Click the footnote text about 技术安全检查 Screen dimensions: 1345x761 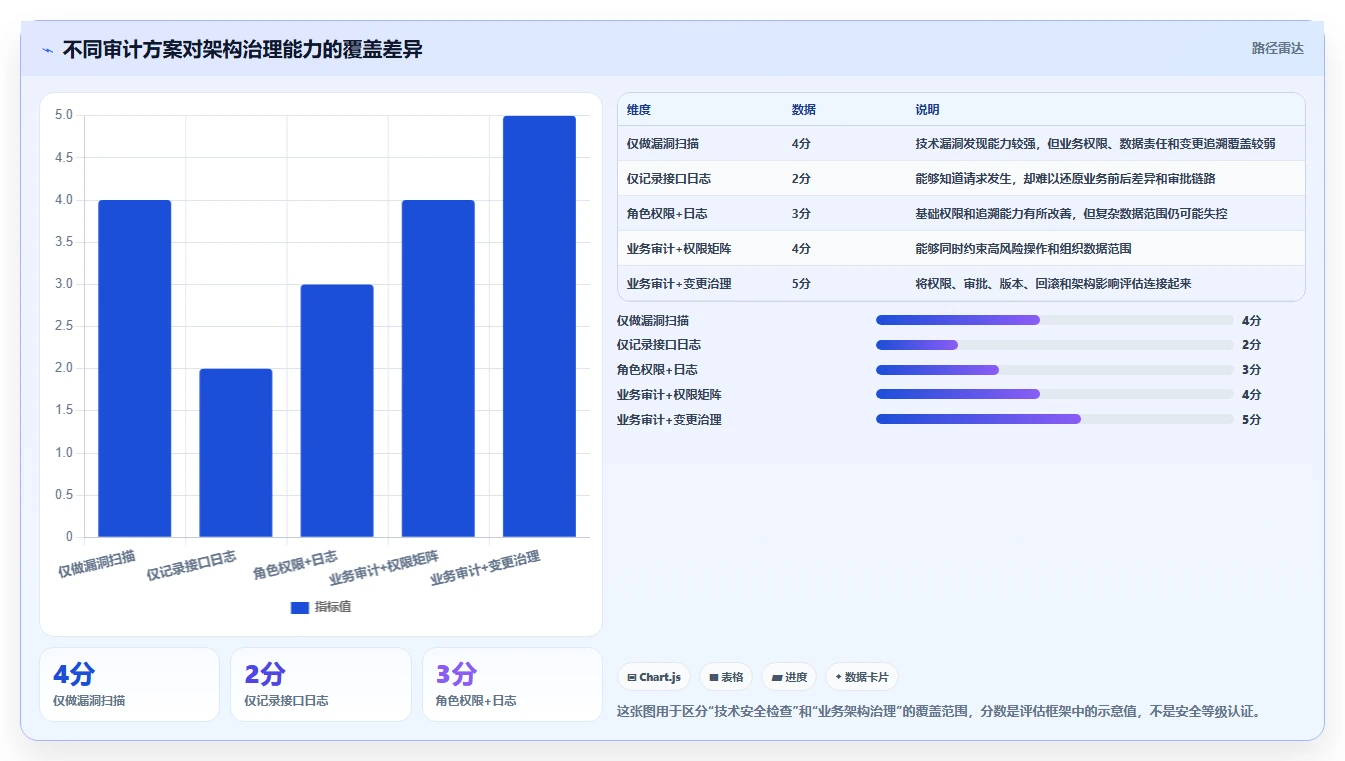[940, 712]
